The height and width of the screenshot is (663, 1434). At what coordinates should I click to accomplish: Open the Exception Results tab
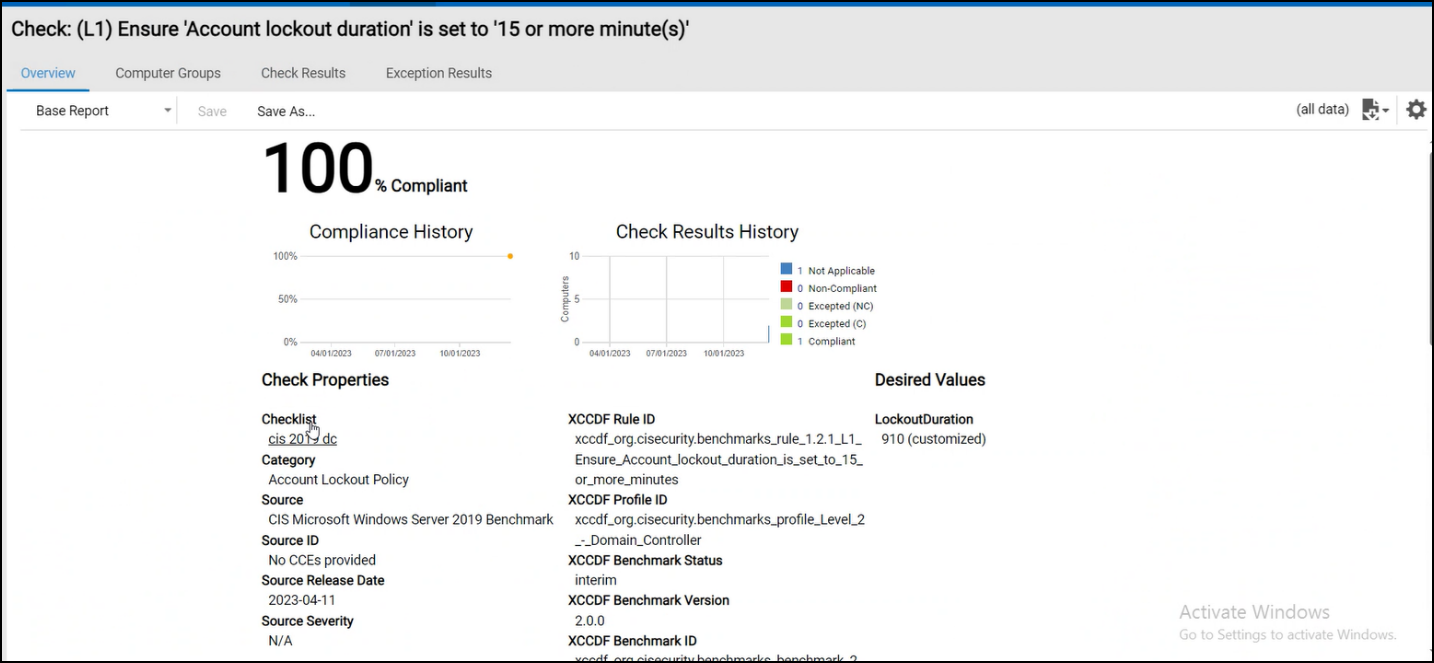pos(439,73)
